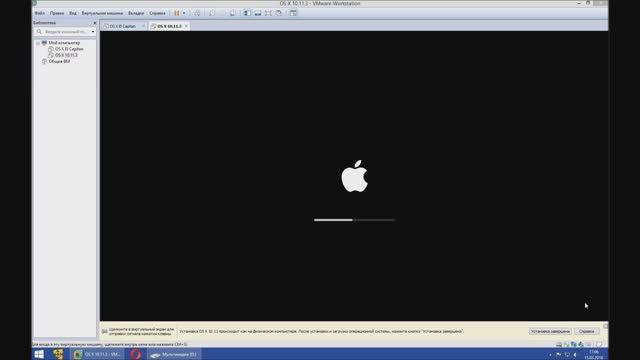Click the volume speaker tray icon
This screenshot has height=360, width=640.
(575, 355)
